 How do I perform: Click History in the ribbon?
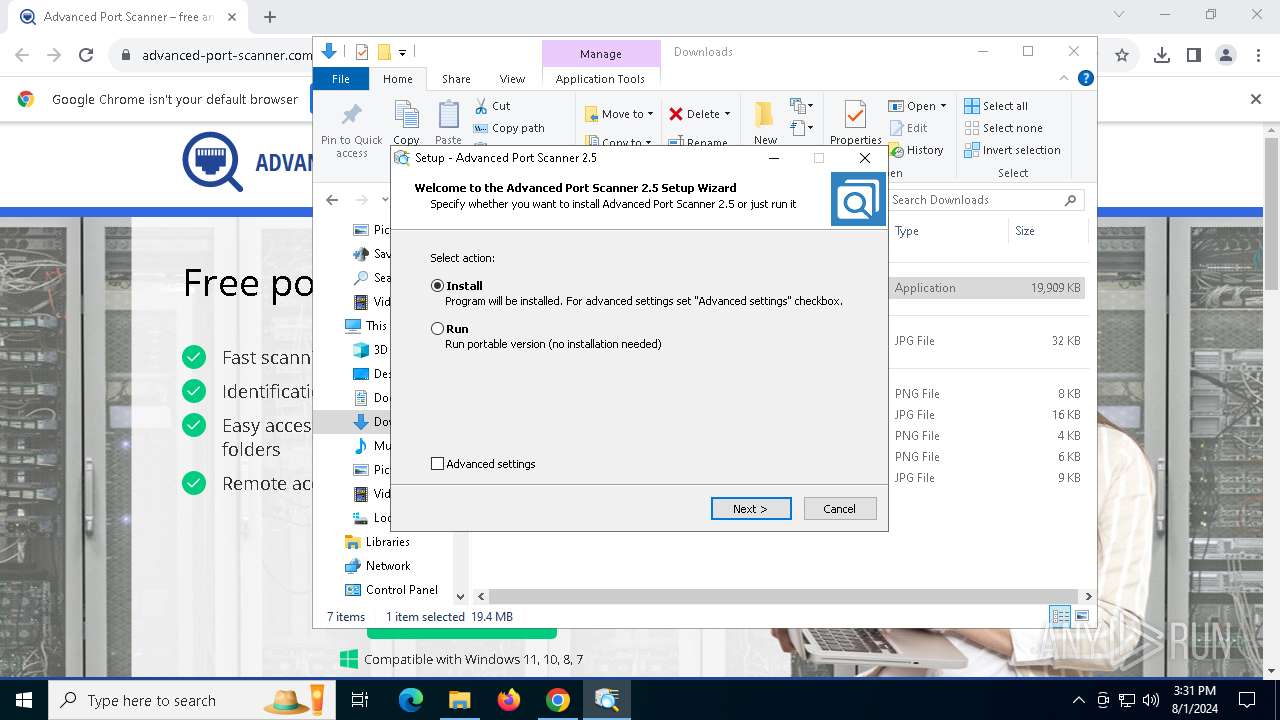(x=916, y=150)
